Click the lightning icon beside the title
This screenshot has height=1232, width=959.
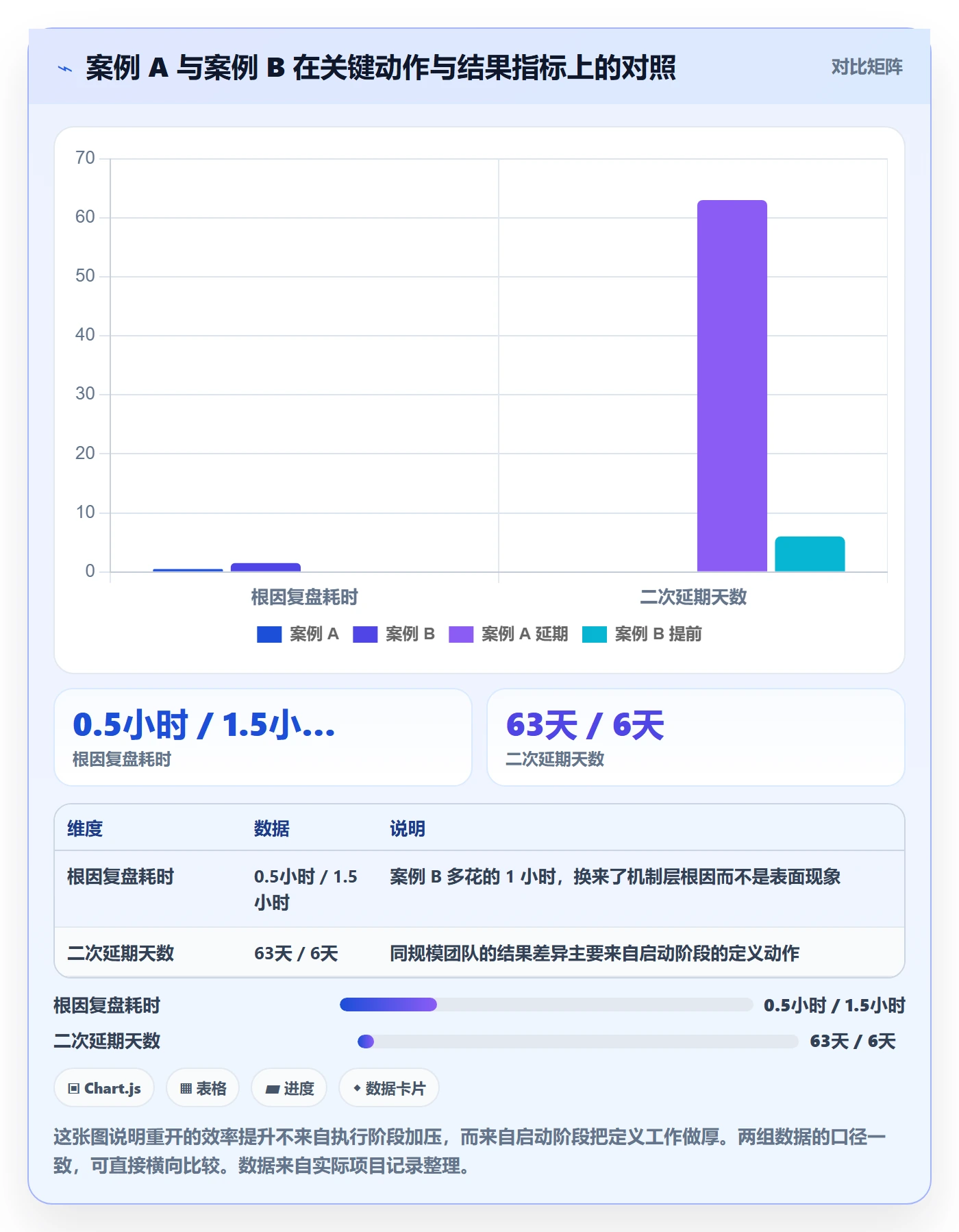(x=65, y=69)
